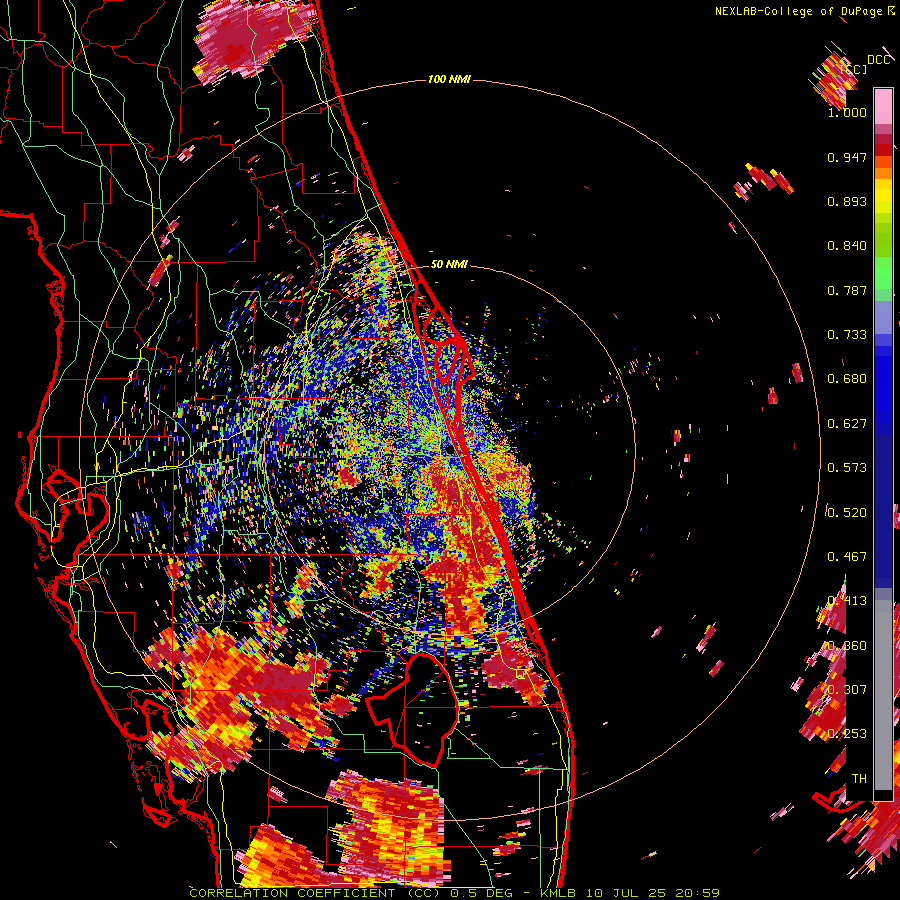Click the TH label on the legend
Viewport: 900px width, 900px height.
(x=859, y=779)
